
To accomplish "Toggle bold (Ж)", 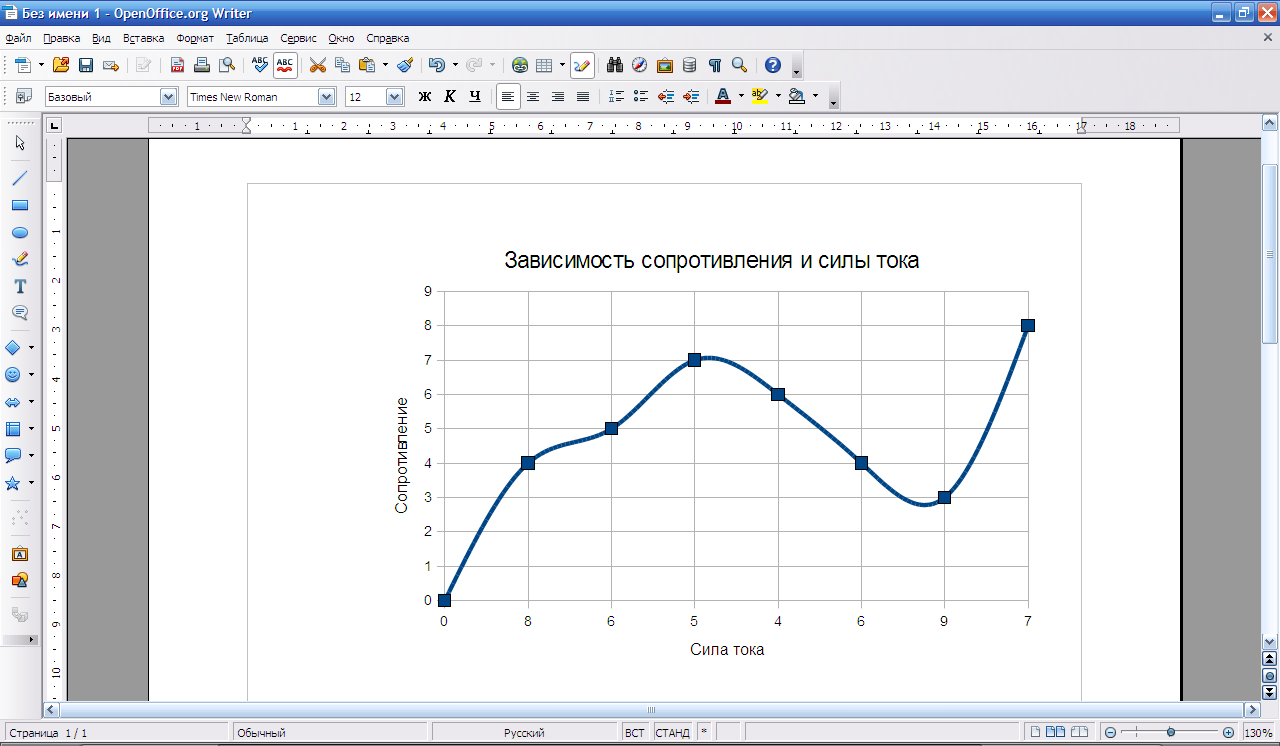I will coord(424,96).
